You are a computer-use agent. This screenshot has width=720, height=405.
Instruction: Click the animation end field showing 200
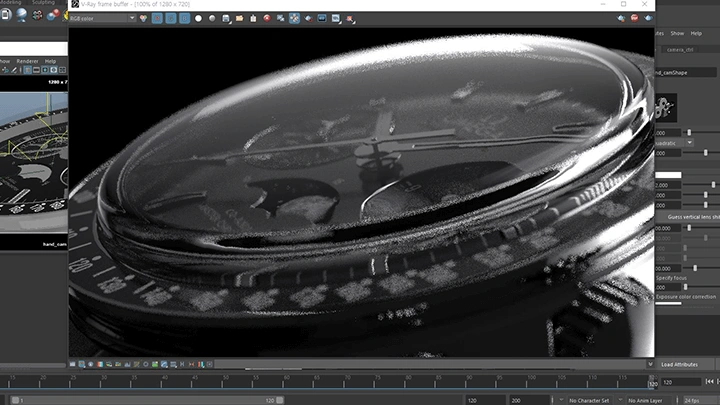pyautogui.click(x=529, y=400)
